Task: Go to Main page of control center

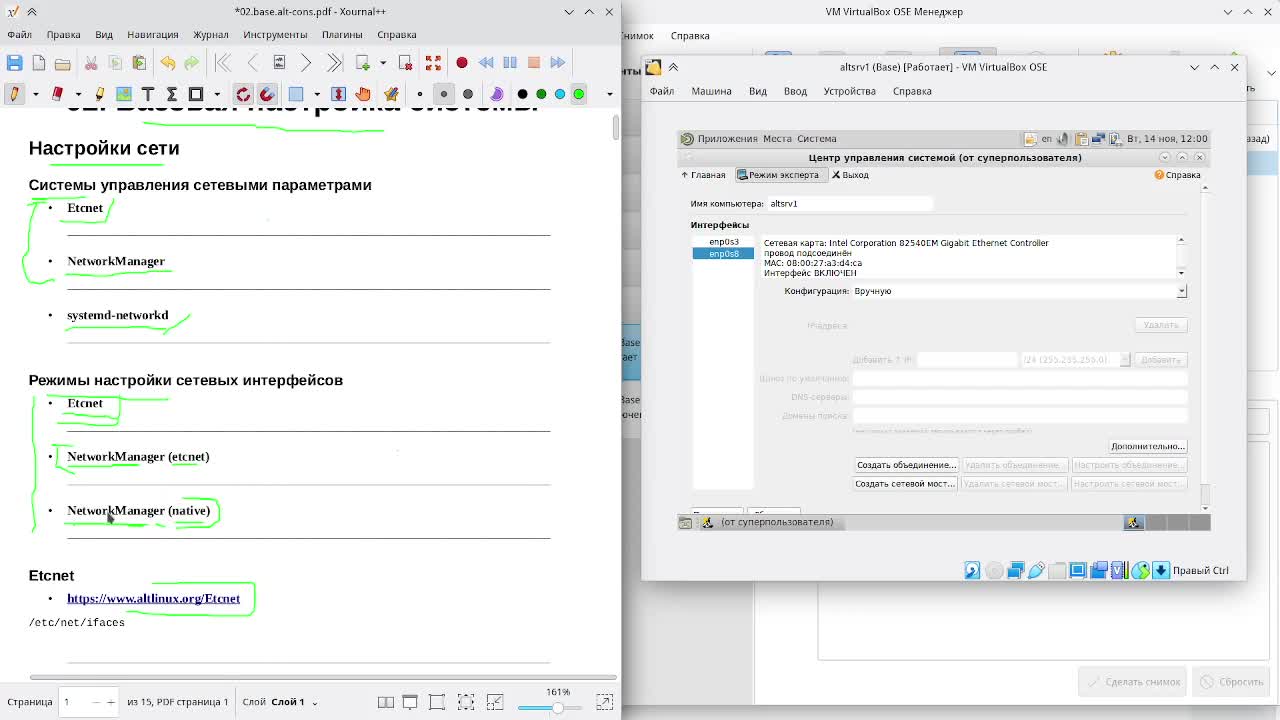Action: point(704,175)
